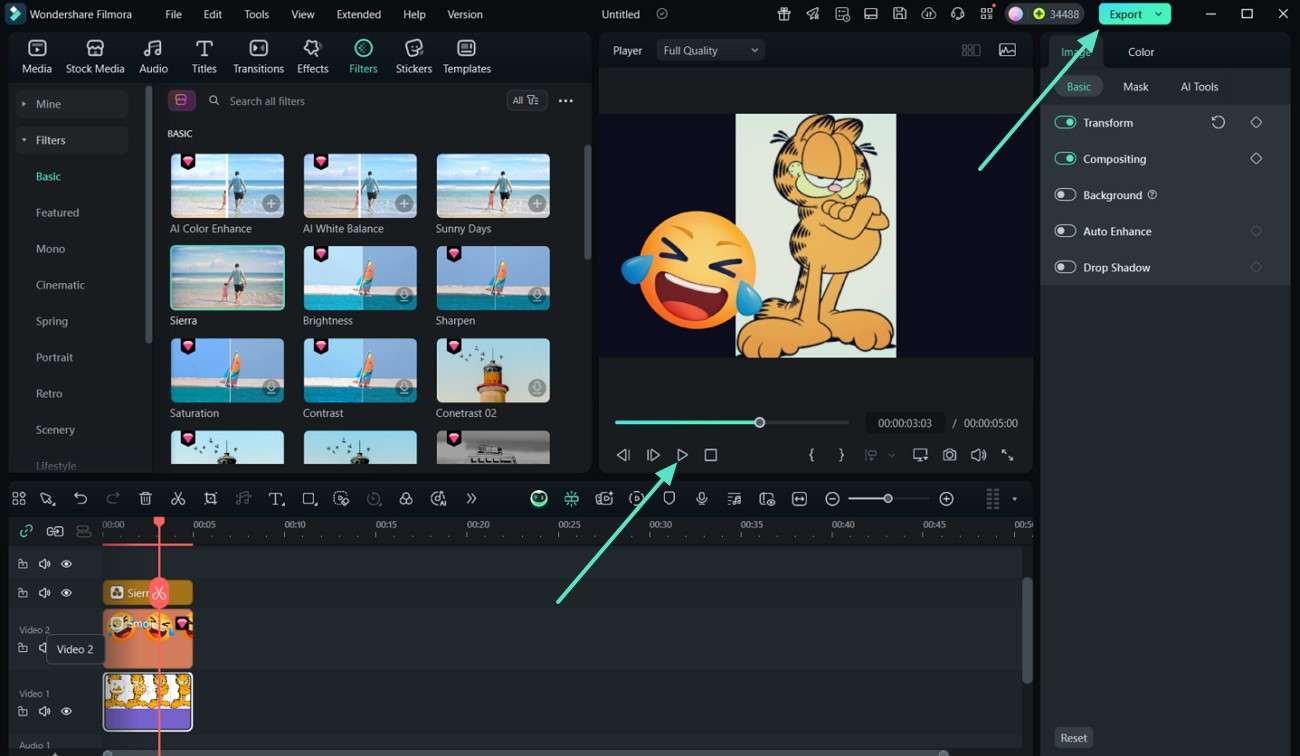
Task: Click the Split scissors tool
Action: click(178, 498)
